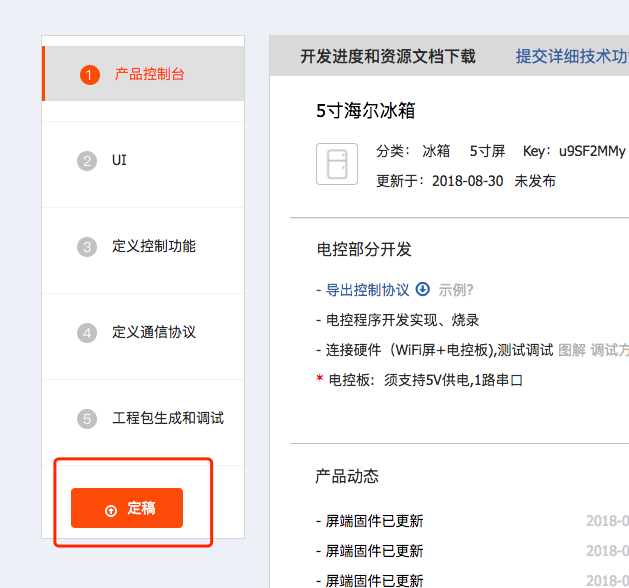Click the step 4 number circle

click(87, 333)
